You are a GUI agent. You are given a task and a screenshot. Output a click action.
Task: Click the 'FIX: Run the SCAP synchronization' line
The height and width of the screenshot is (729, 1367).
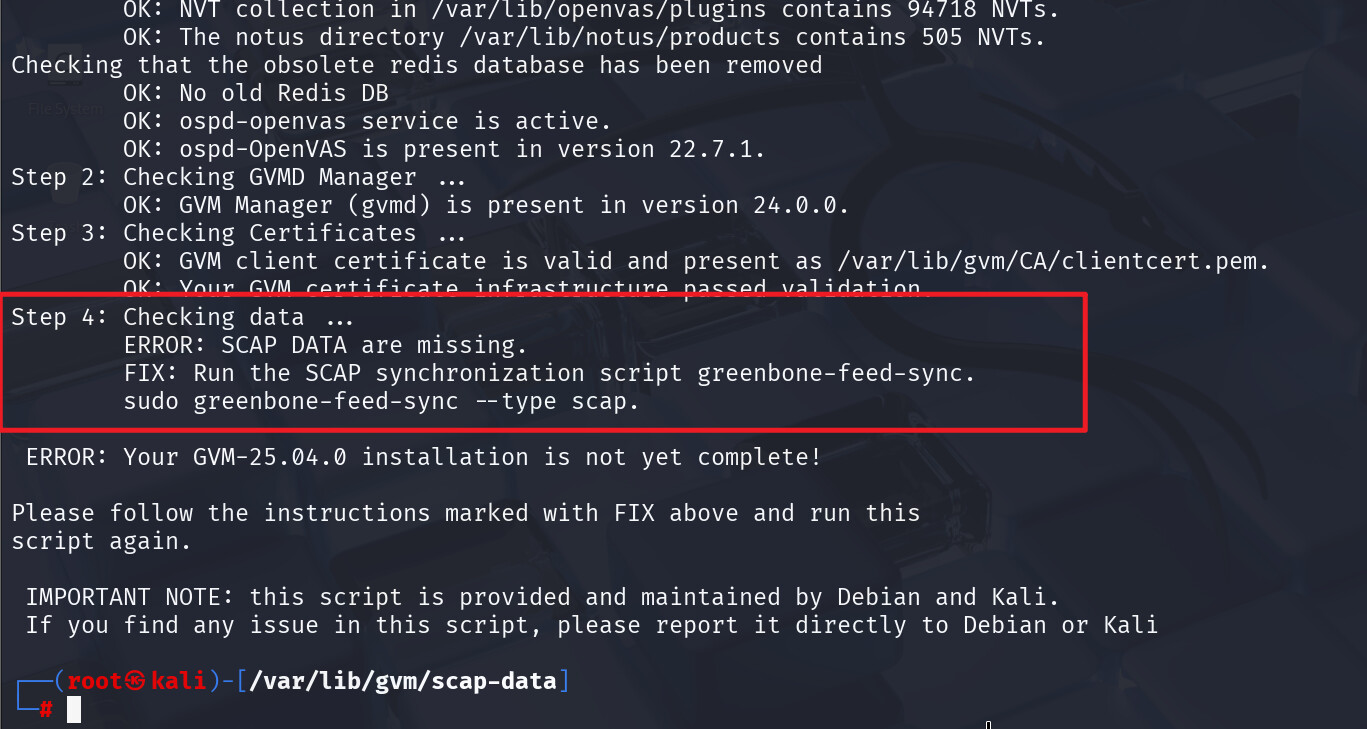tap(549, 374)
